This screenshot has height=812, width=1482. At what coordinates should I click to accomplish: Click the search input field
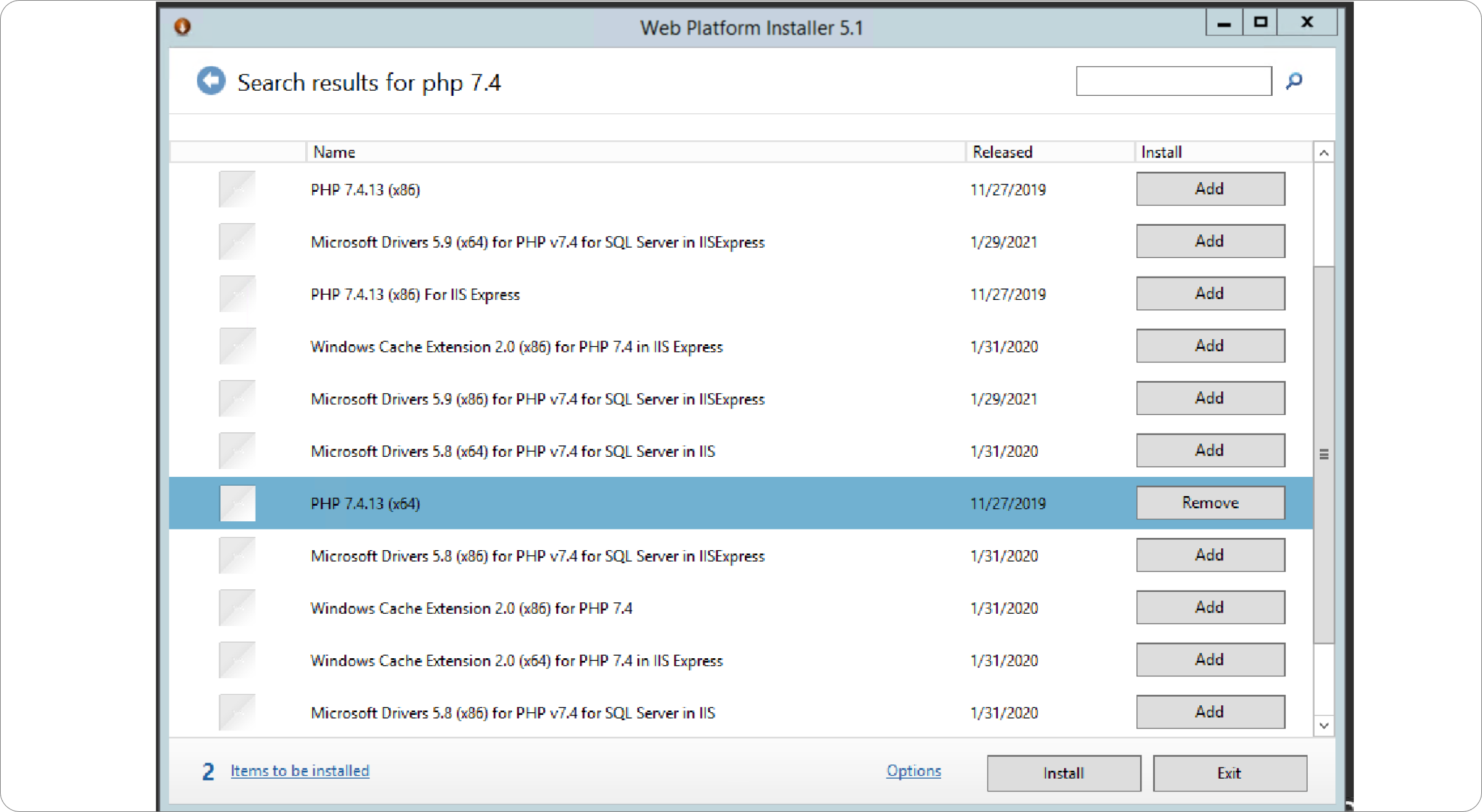pyautogui.click(x=1174, y=81)
